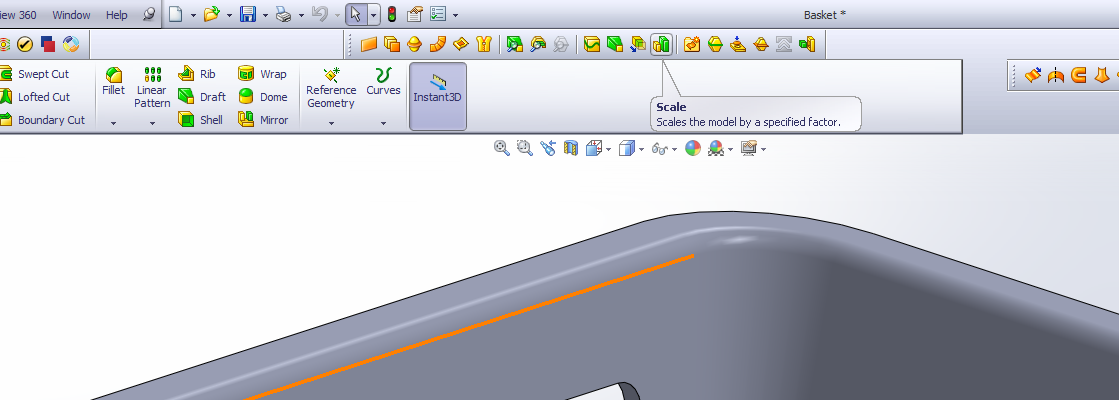This screenshot has height=400, width=1119.
Task: Click the Offset Surface icon
Action: point(392,45)
